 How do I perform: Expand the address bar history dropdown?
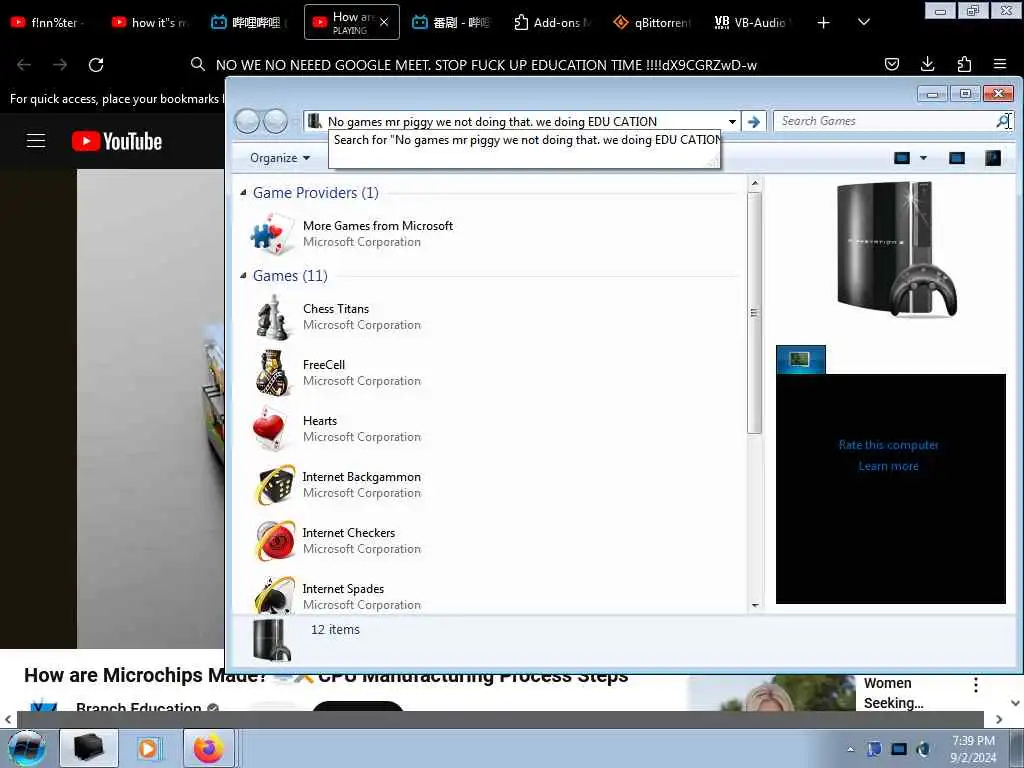[x=733, y=121]
